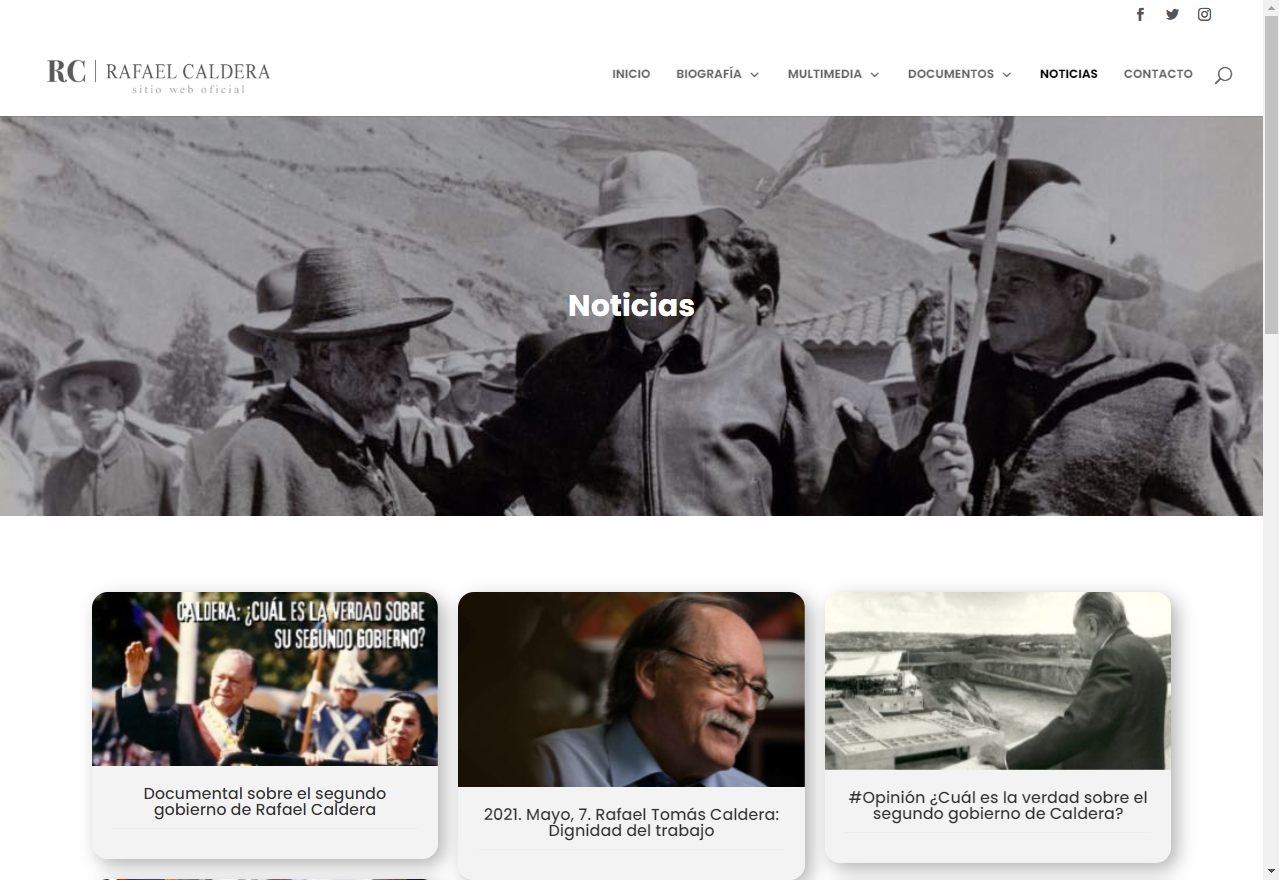1279x880 pixels.
Task: Click the Caldera documentary thumbnail image
Action: point(265,679)
